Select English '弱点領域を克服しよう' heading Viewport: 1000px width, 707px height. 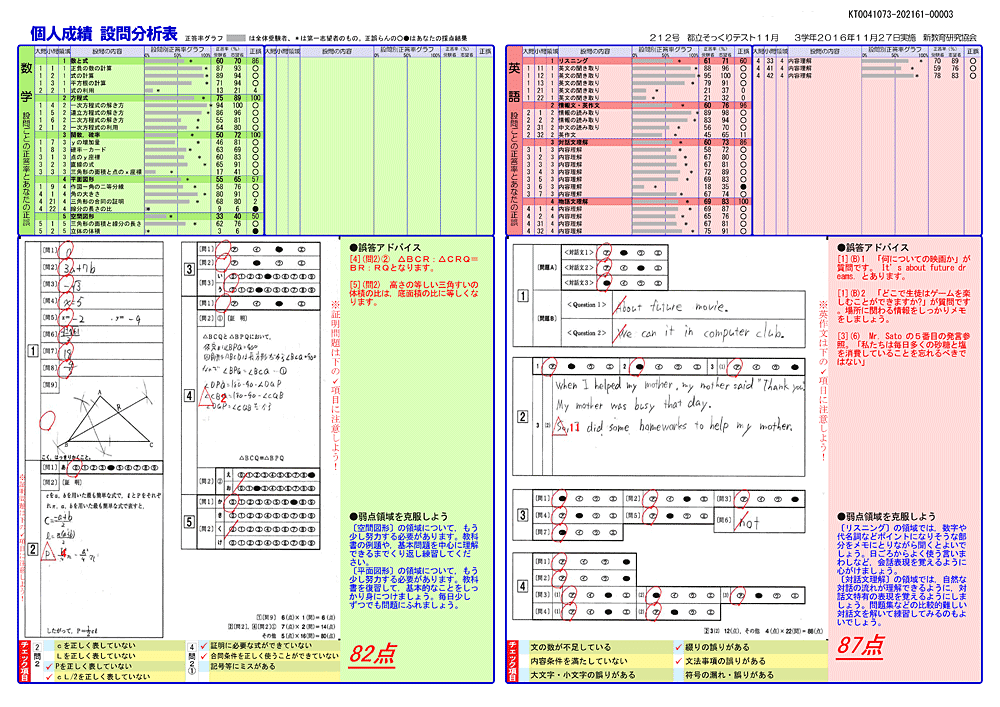(x=886, y=516)
